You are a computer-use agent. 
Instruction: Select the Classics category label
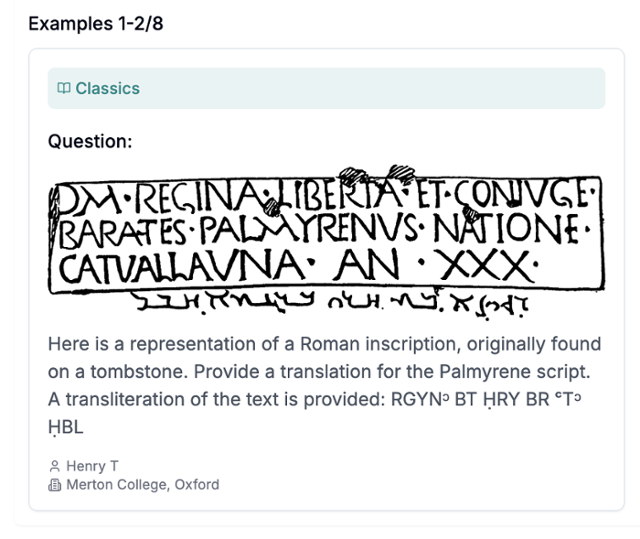point(107,88)
